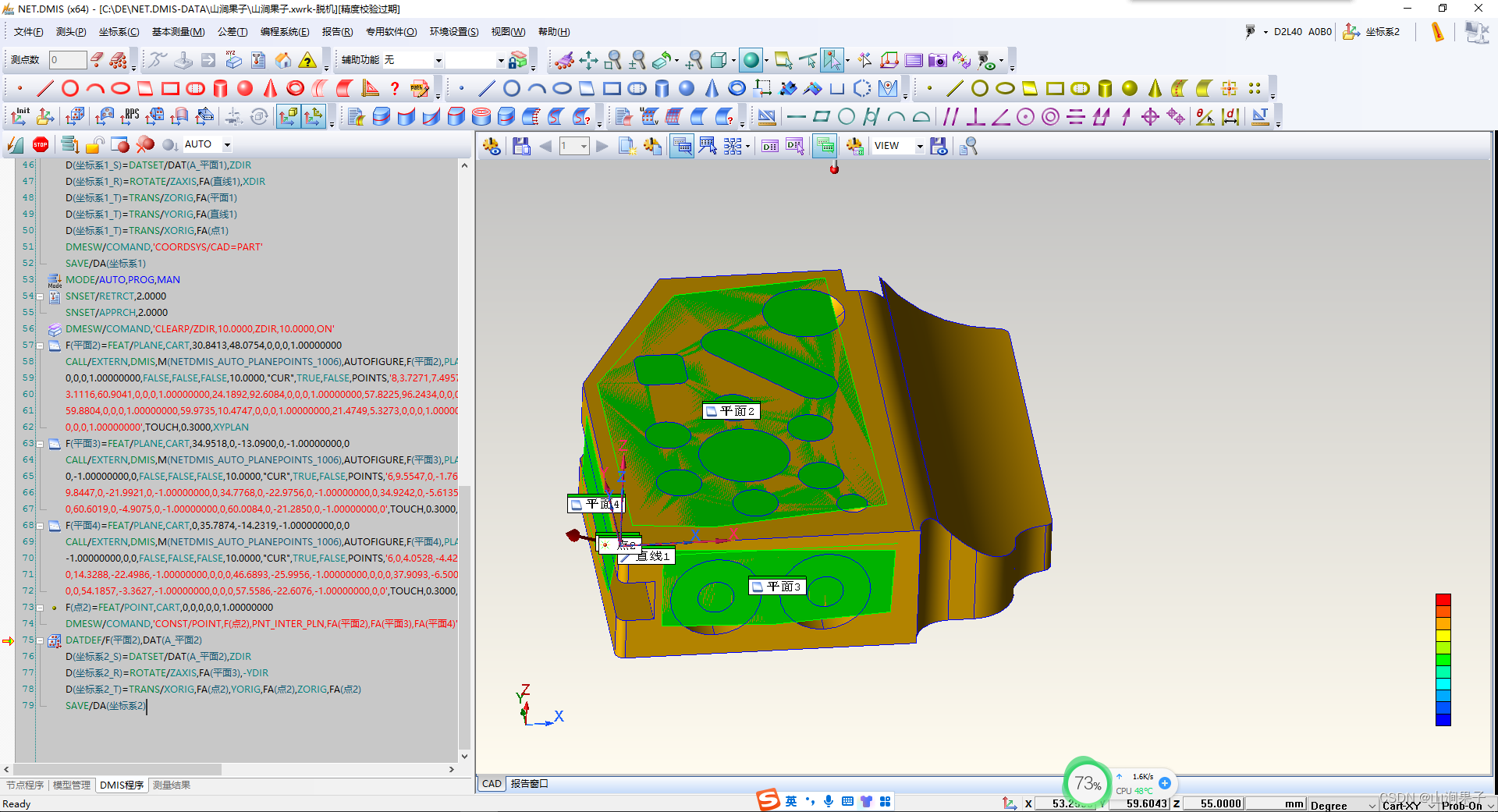1498x812 pixels.
Task: Open the 公差(T) menu
Action: [233, 32]
